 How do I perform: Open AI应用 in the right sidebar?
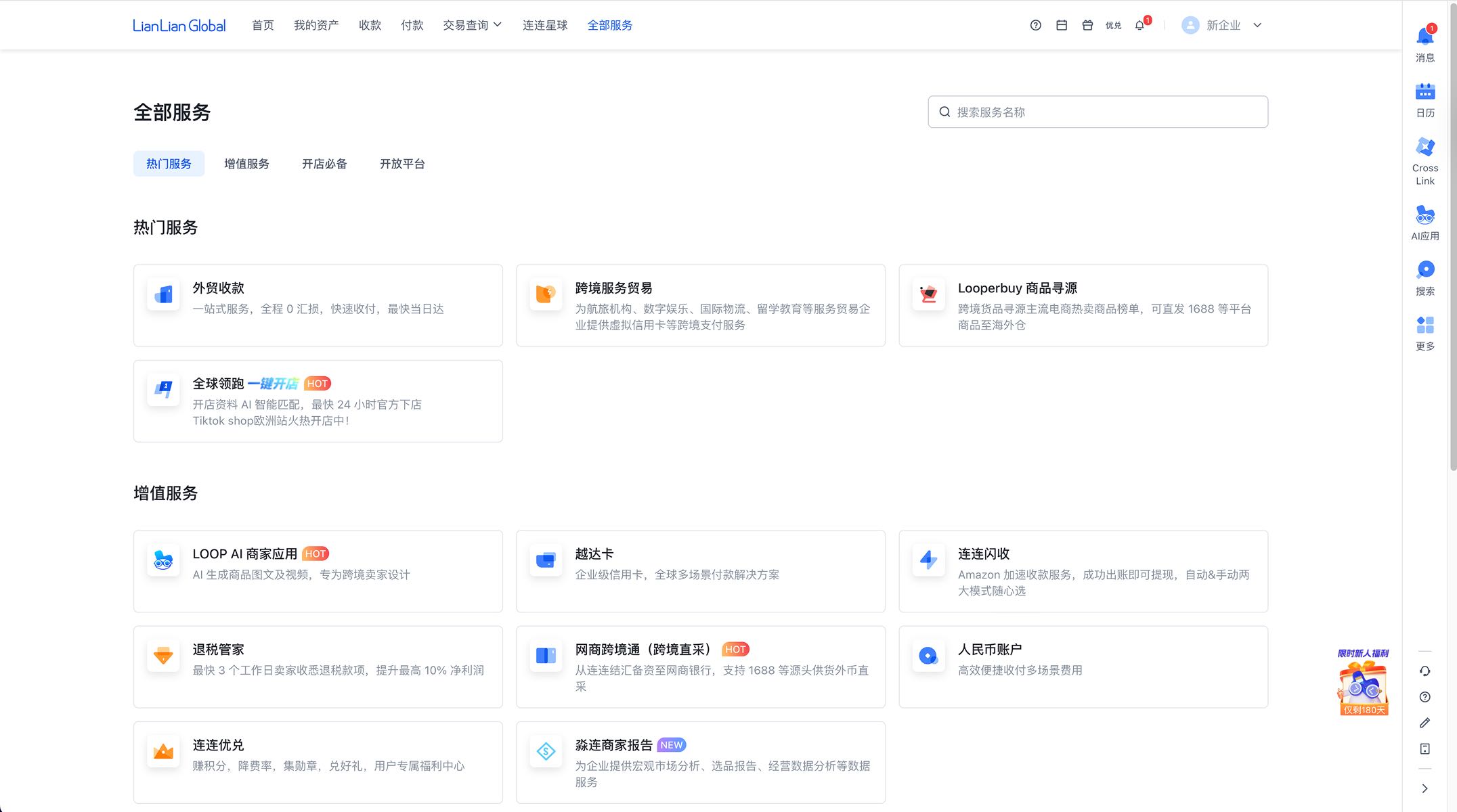(1425, 222)
